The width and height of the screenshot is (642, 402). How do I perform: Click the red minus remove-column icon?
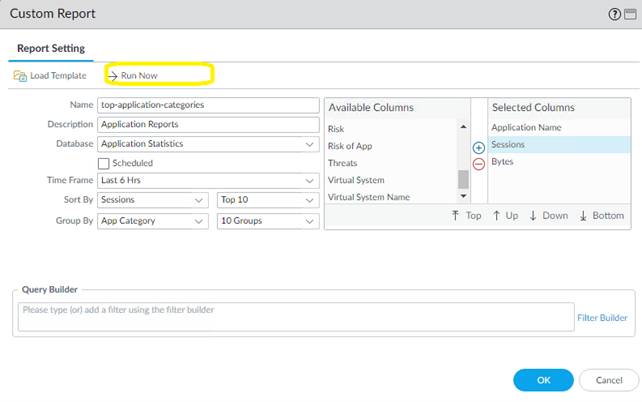click(478, 164)
